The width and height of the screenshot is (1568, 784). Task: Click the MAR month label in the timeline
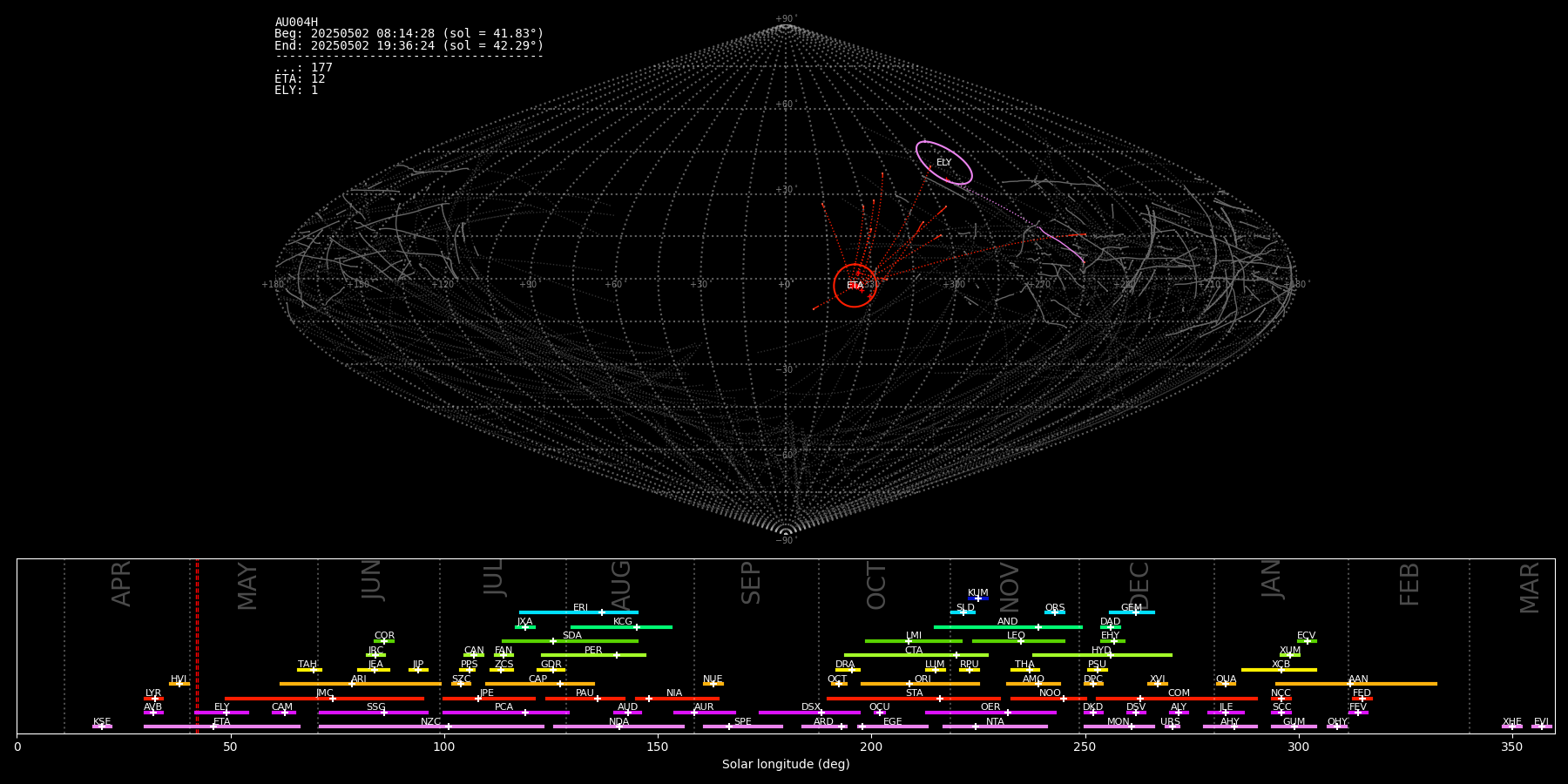point(1530,587)
